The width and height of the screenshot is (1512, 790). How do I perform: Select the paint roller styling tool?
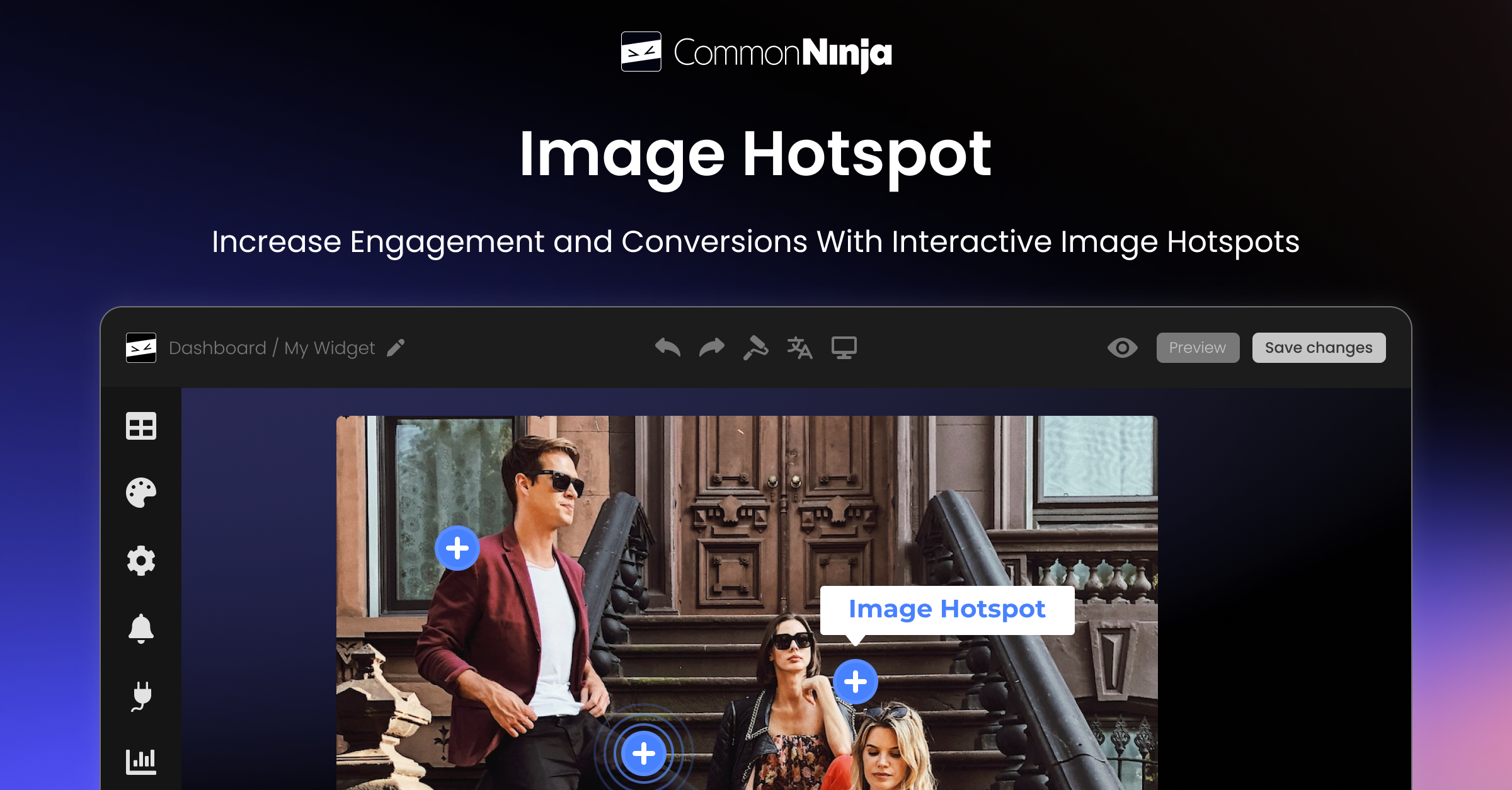755,347
